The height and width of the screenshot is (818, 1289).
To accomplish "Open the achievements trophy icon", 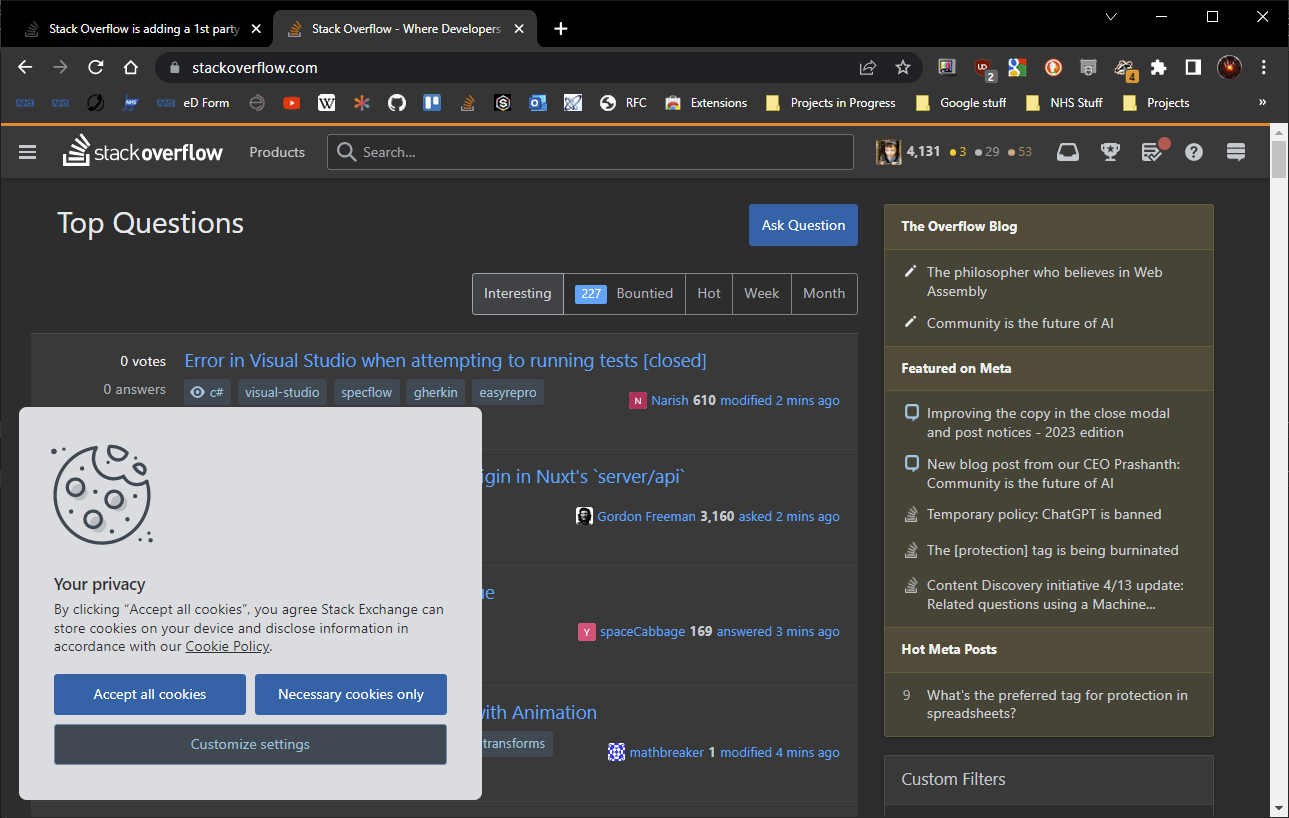I will [x=1110, y=152].
